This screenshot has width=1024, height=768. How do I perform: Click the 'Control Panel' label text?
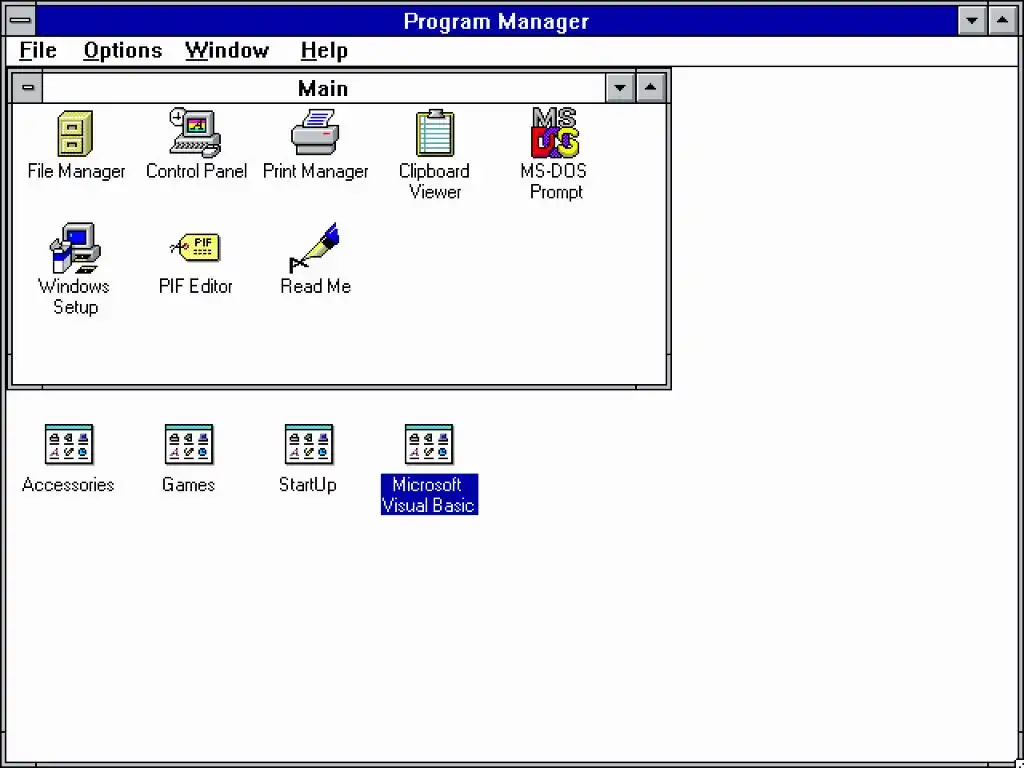tap(196, 171)
